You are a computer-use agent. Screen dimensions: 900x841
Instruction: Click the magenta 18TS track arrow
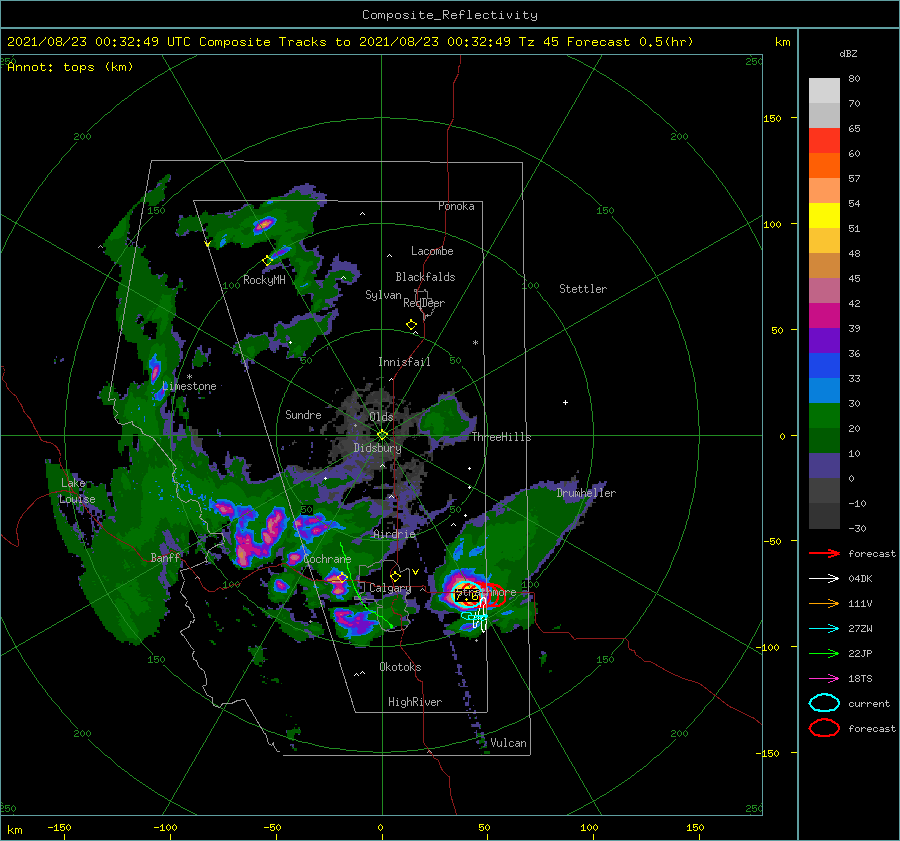tap(824, 679)
